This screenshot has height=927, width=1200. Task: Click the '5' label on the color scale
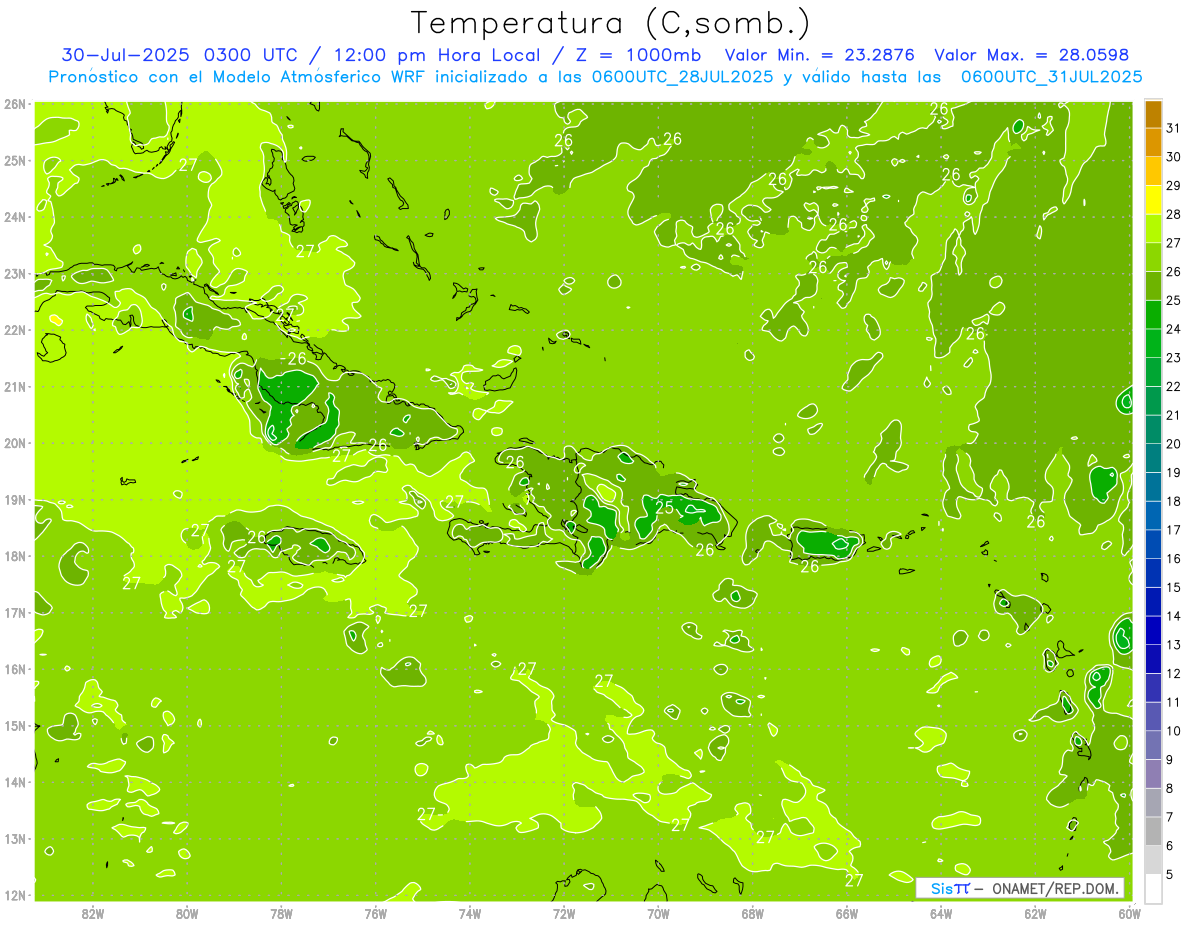(1170, 874)
